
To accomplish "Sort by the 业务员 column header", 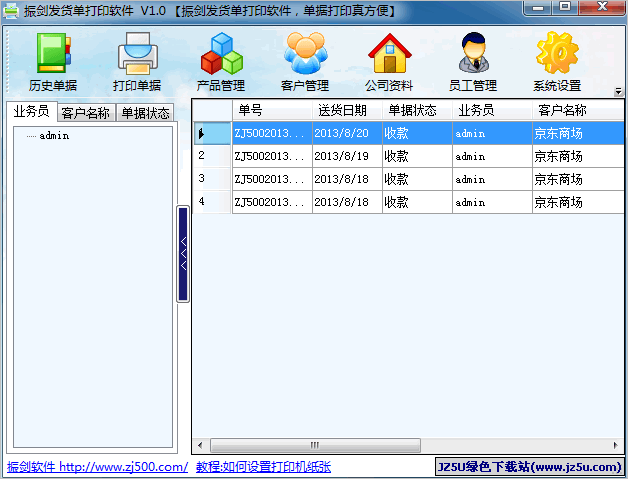I will click(492, 110).
